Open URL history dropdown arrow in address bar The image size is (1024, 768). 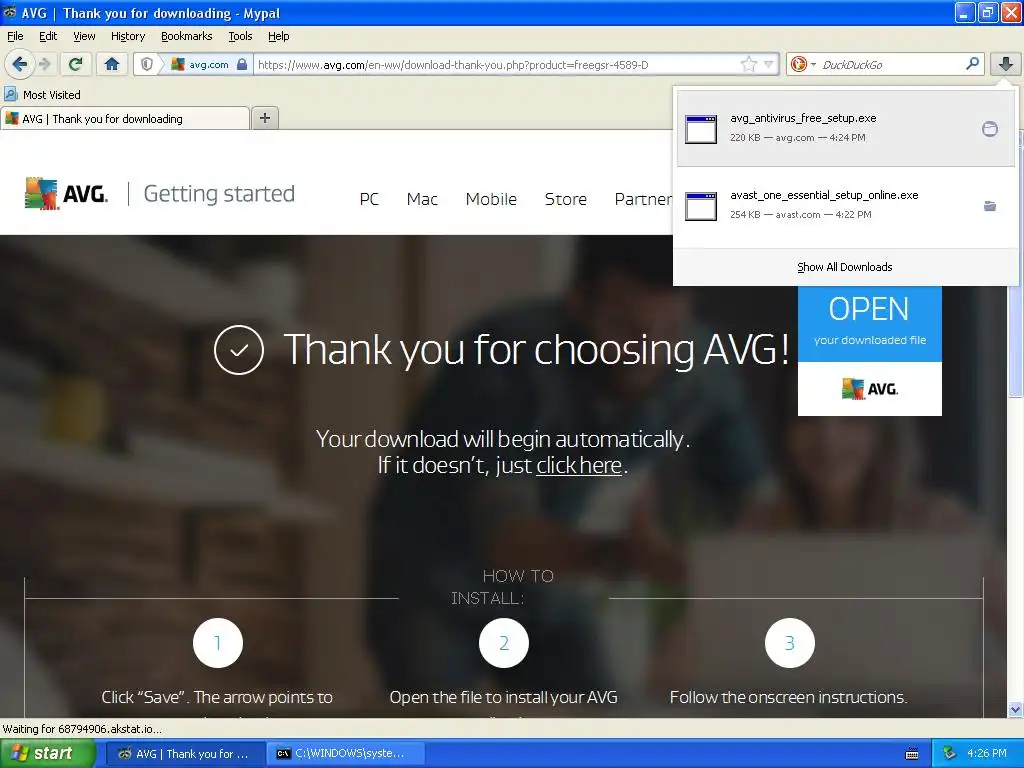point(769,64)
